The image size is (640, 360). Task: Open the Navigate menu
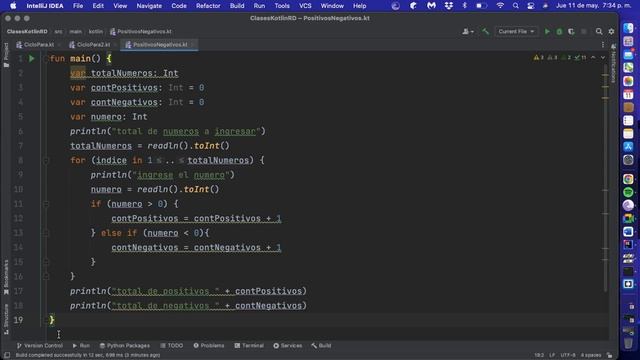coord(149,6)
